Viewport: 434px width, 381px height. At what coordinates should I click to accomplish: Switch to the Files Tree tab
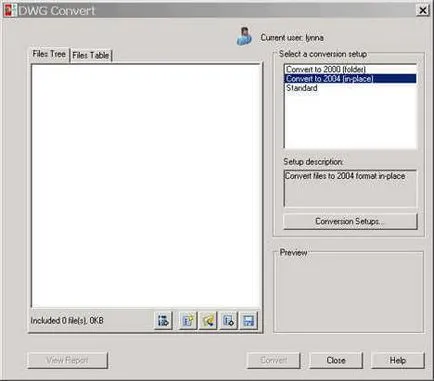pyautogui.click(x=49, y=54)
